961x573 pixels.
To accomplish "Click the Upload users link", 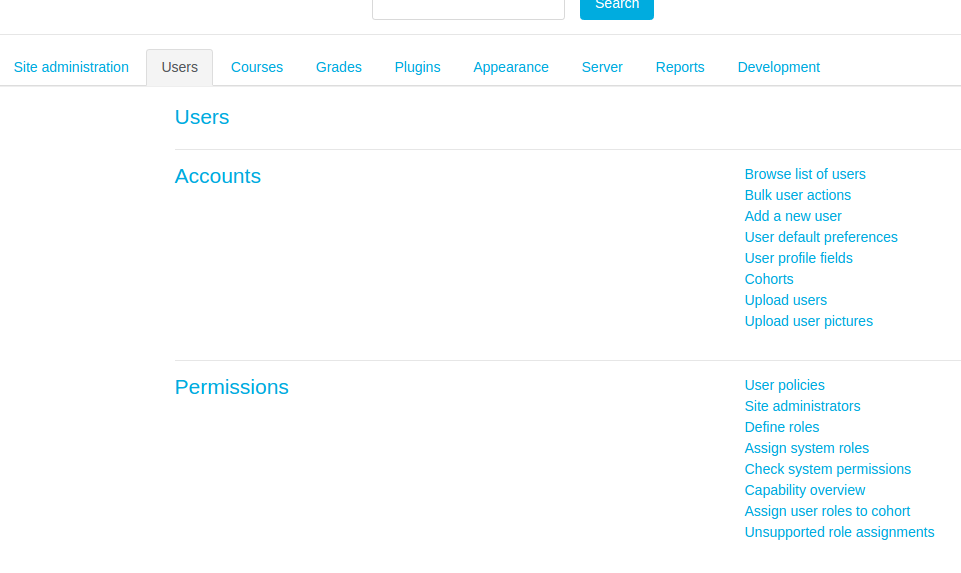I will (x=785, y=300).
